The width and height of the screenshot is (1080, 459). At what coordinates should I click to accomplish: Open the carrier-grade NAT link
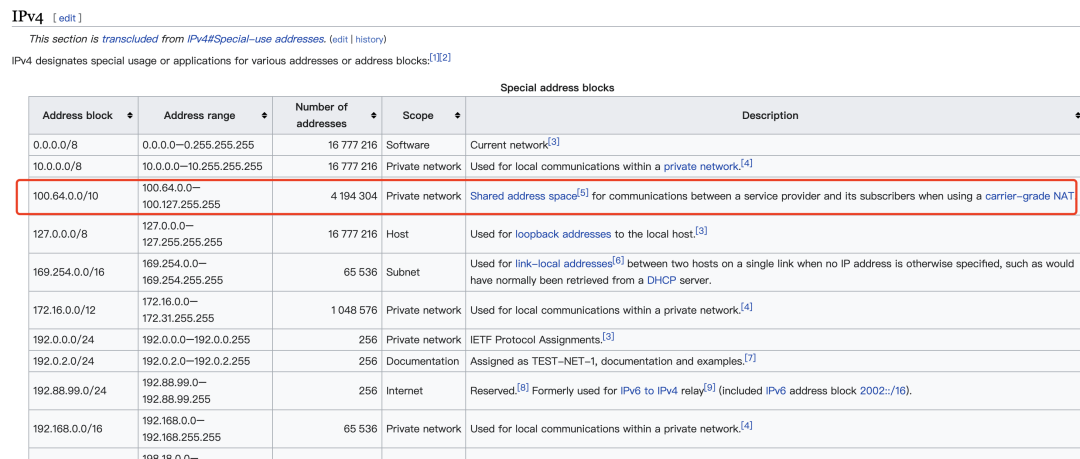coord(1030,196)
